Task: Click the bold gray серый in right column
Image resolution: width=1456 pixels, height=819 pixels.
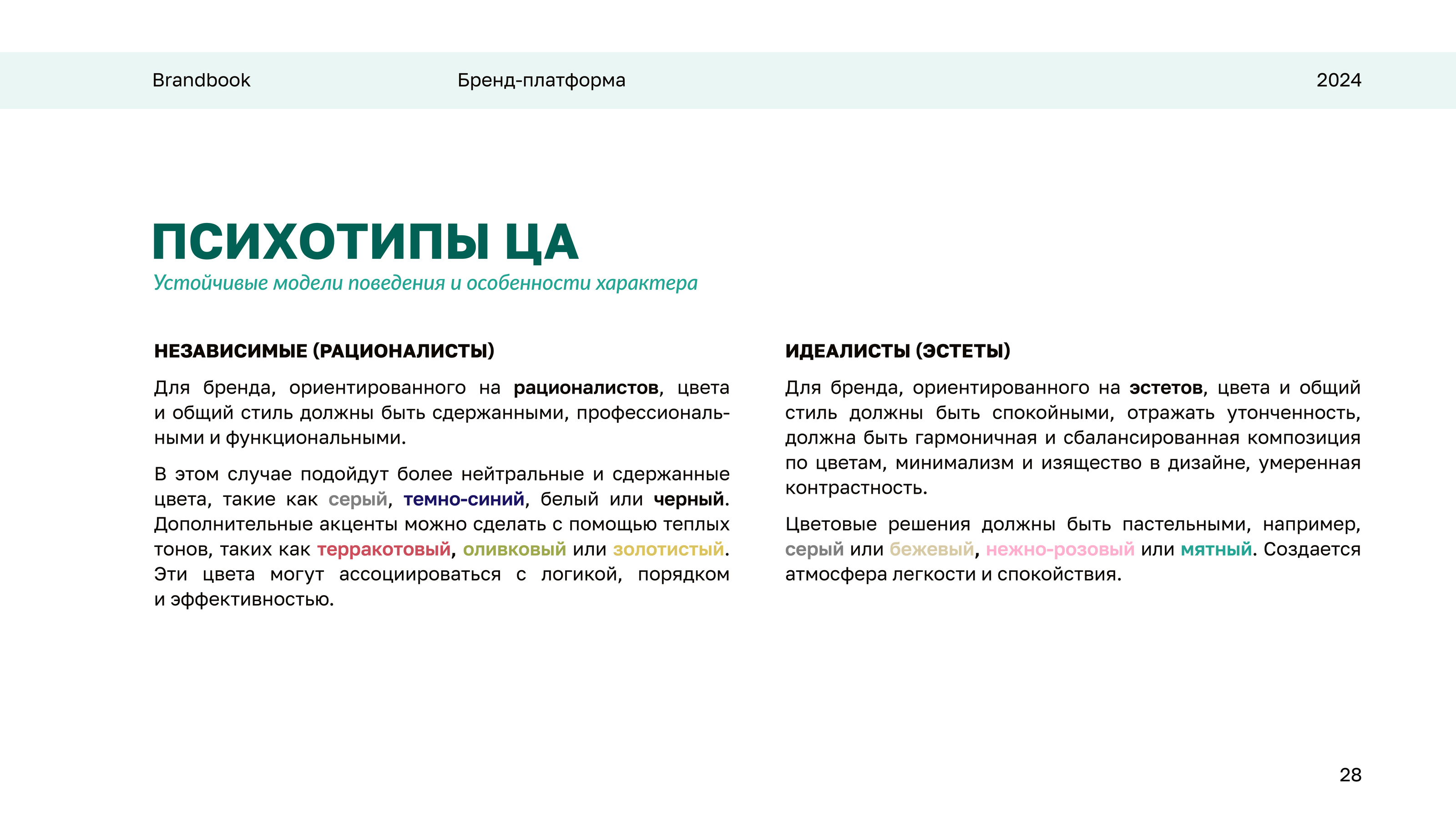Action: pos(814,549)
